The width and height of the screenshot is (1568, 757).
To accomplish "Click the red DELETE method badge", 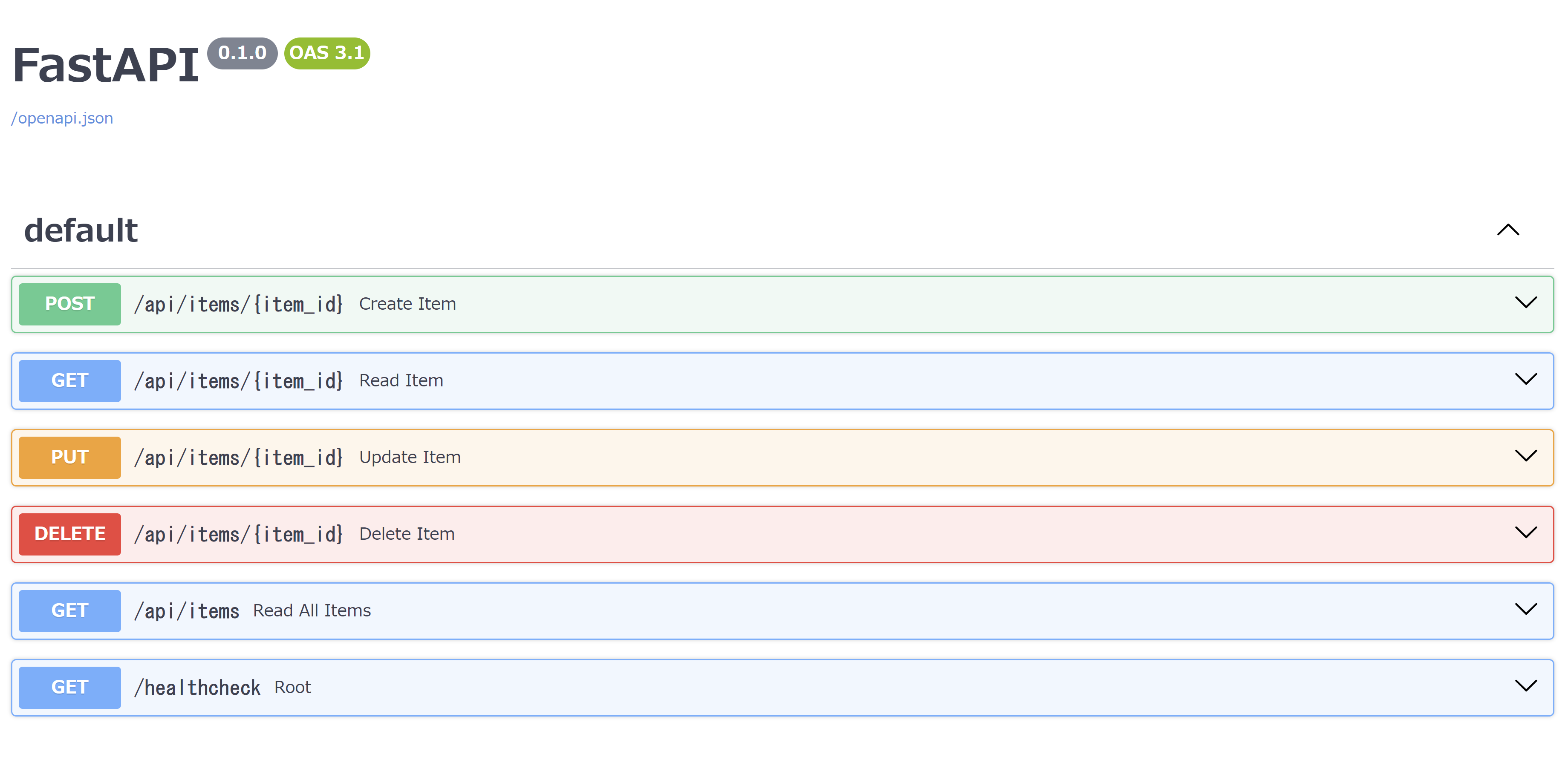I will [70, 534].
